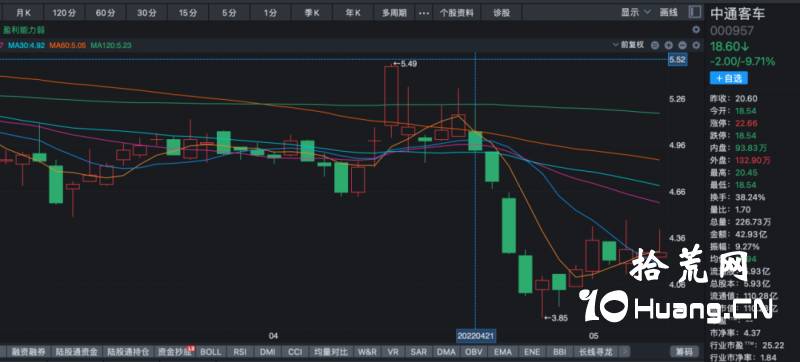800x362 pixels.
Task: Click the 5.49 high price annotation
Action: click(406, 64)
